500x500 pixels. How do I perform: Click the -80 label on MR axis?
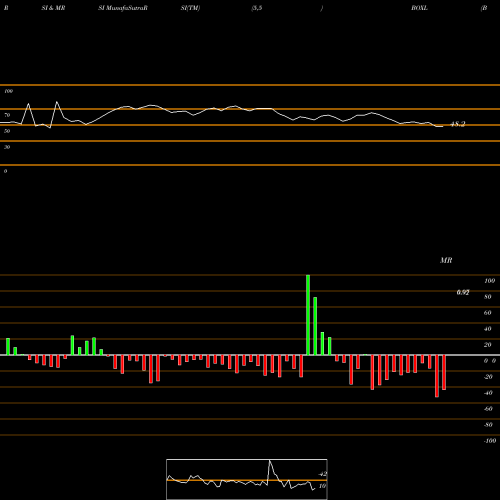click(x=488, y=425)
